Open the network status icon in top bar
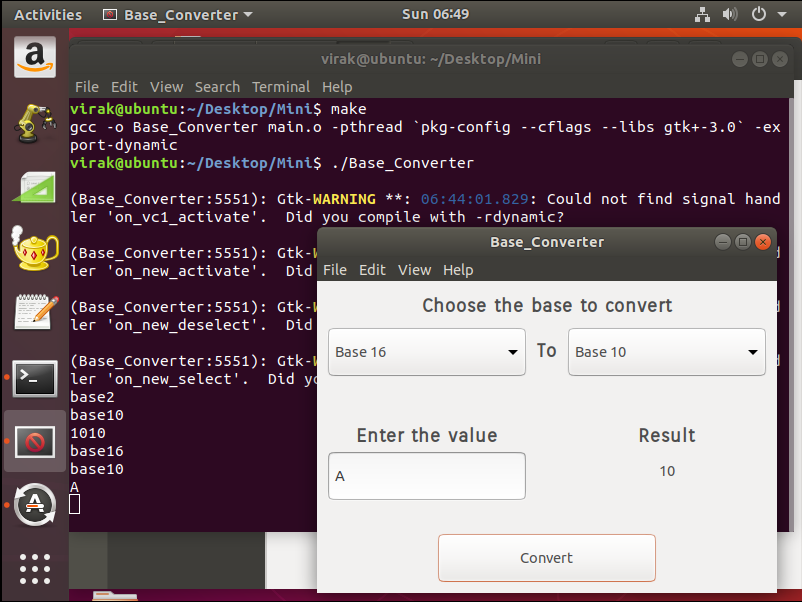Screen dimensions: 802x602 point(702,14)
